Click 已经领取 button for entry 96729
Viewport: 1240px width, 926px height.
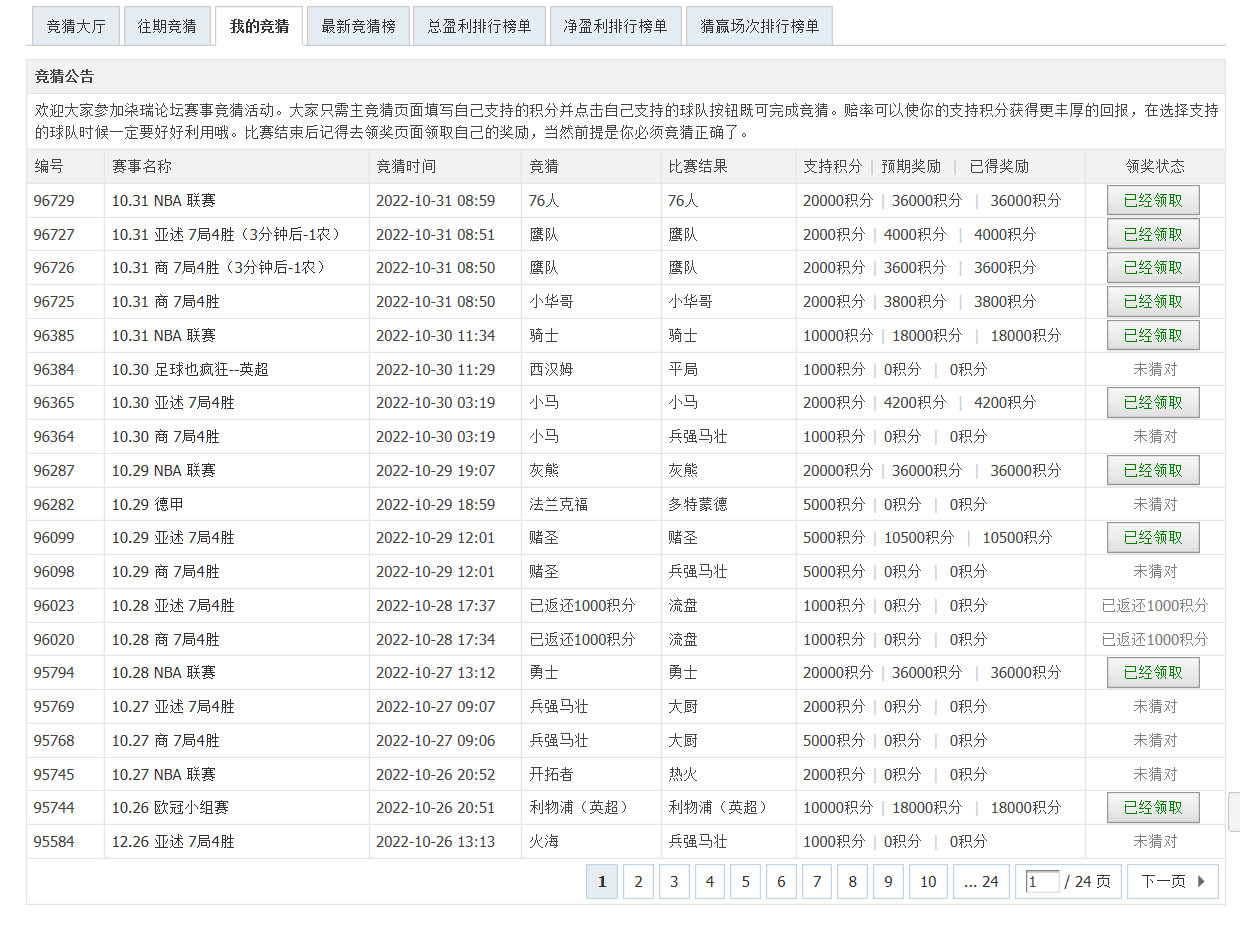click(x=1153, y=201)
